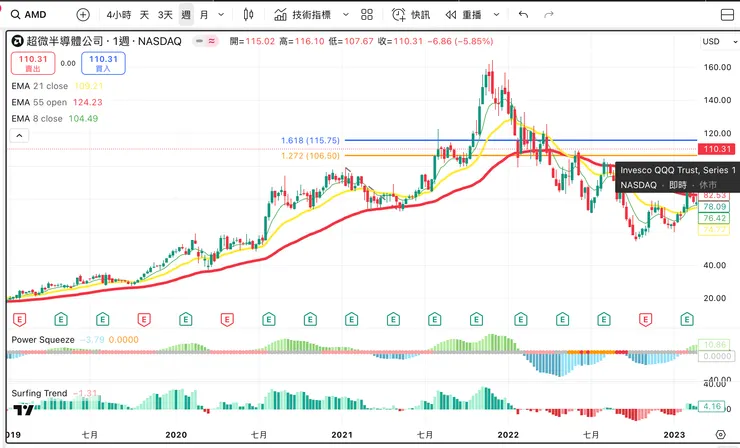Screen dimensions: 740x448
Task: Open the USD currency dropdown
Action: 712,41
